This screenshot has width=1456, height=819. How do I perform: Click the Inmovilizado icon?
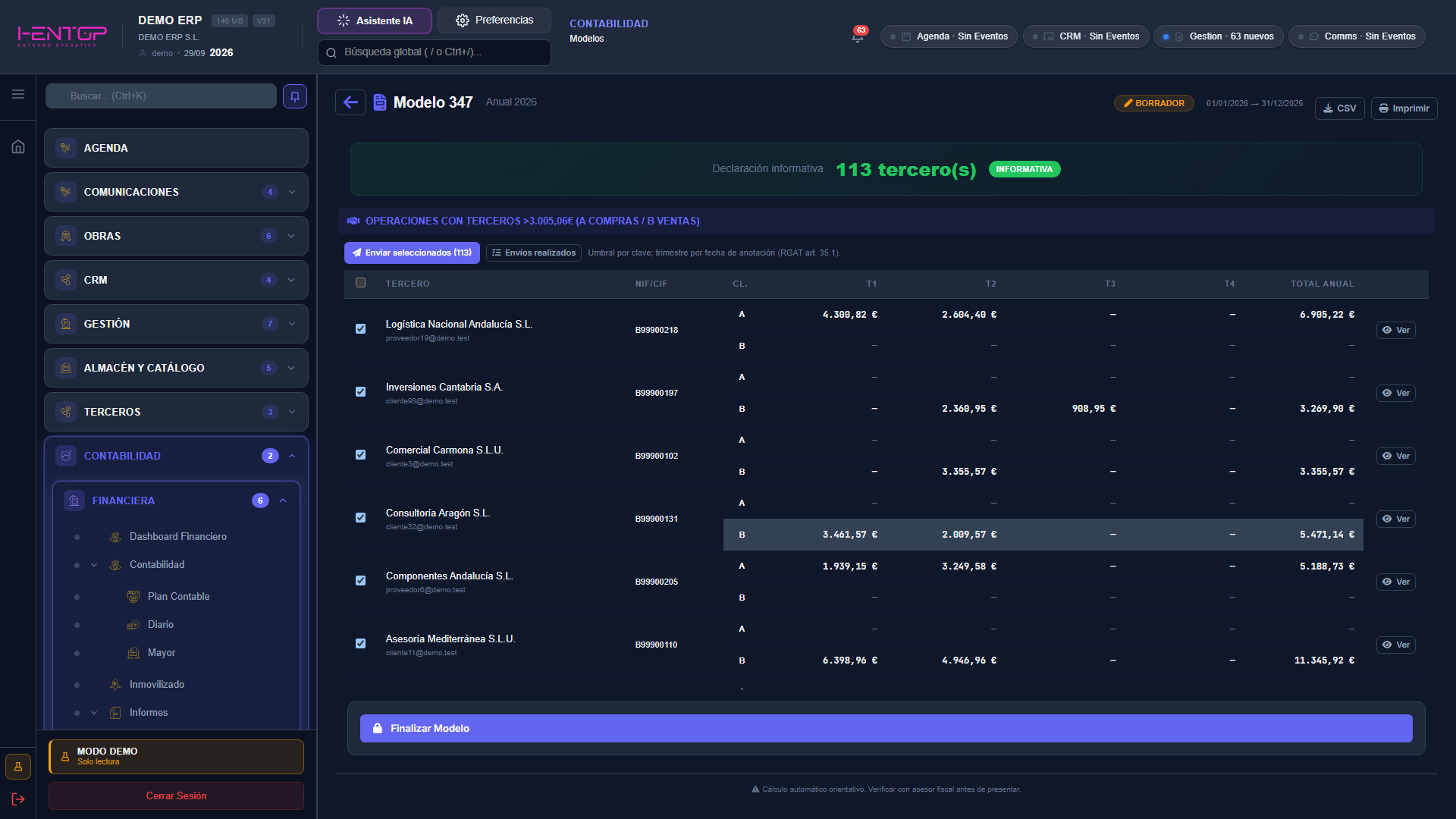pos(115,685)
